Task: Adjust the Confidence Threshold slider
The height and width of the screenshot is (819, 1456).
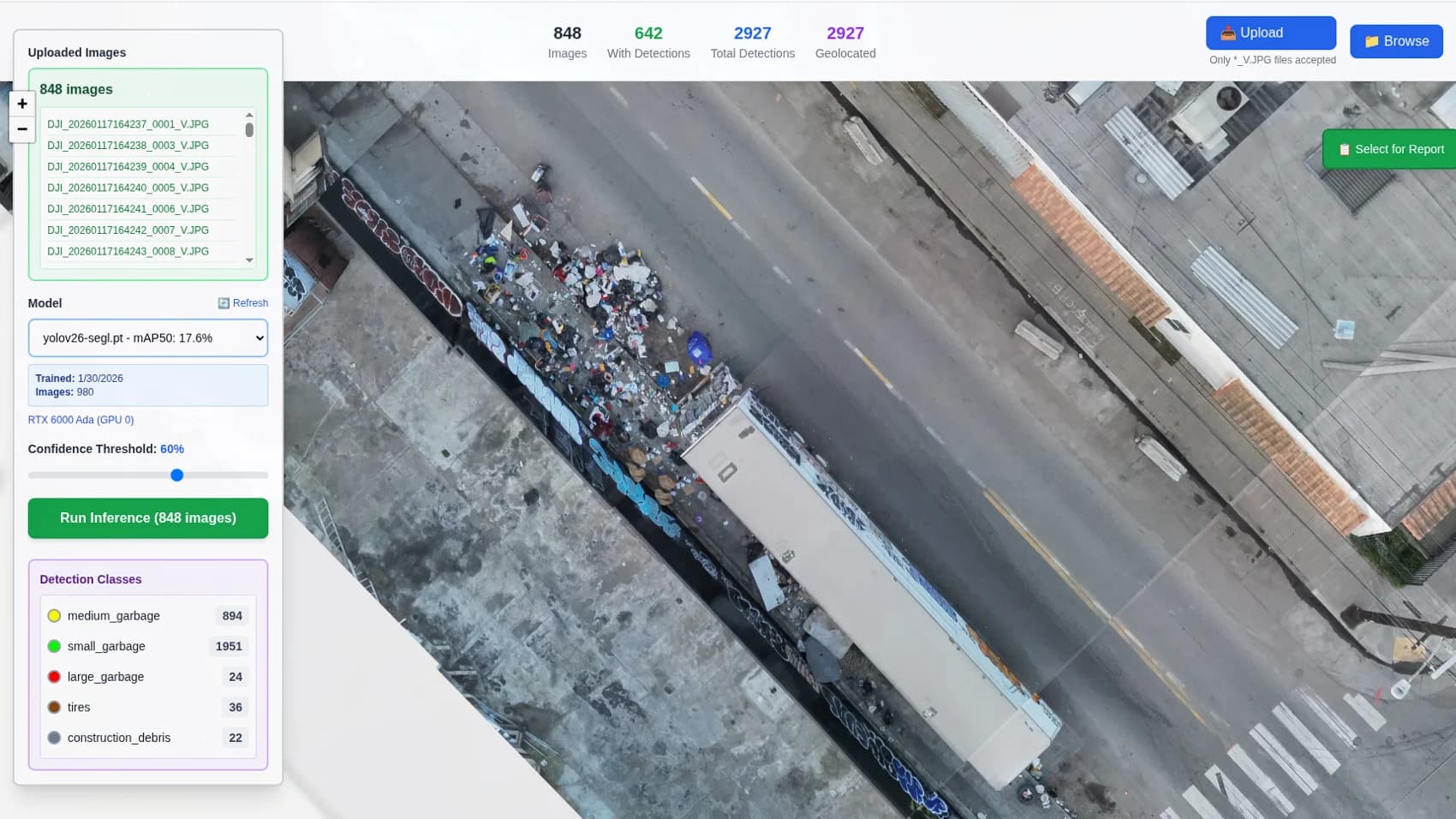Action: pyautogui.click(x=176, y=475)
